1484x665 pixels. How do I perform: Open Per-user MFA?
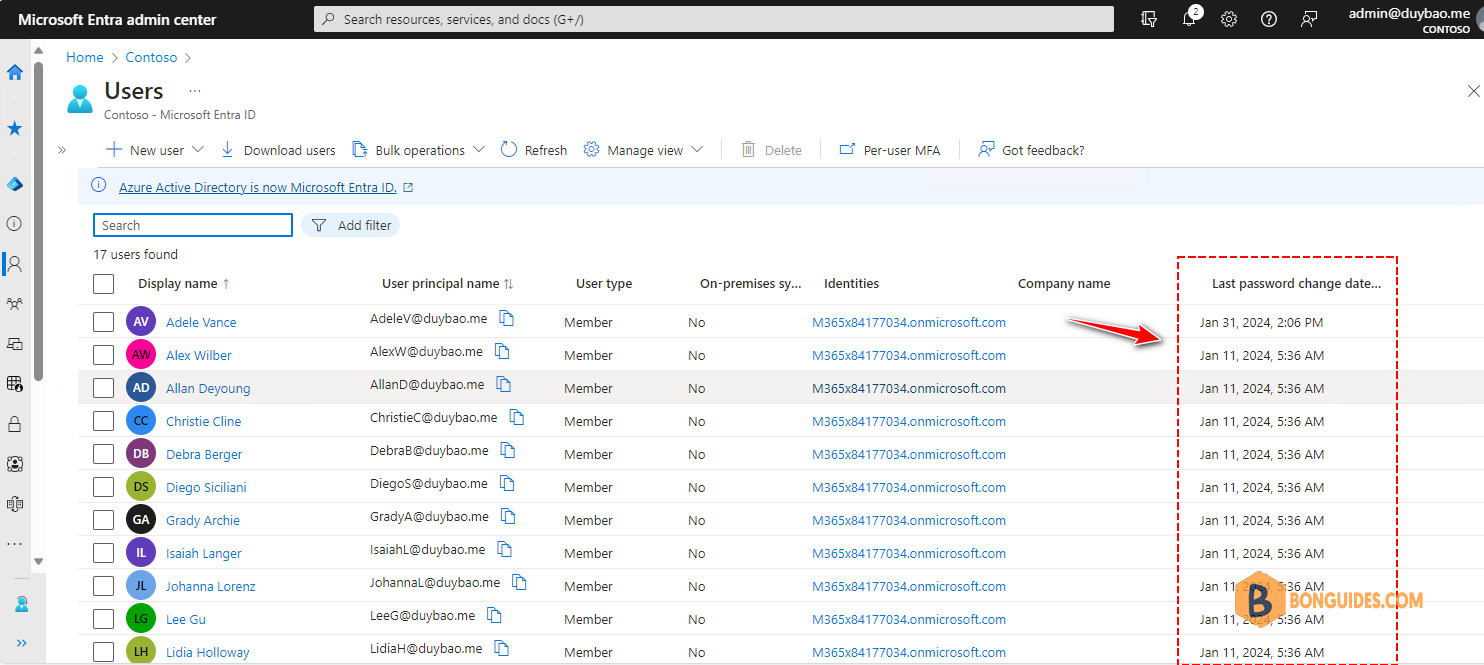pyautogui.click(x=889, y=150)
